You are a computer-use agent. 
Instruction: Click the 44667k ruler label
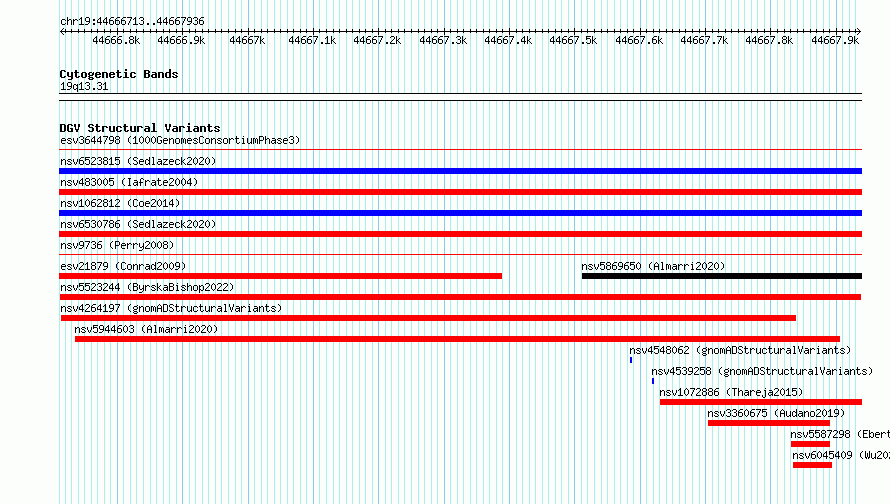[247, 40]
